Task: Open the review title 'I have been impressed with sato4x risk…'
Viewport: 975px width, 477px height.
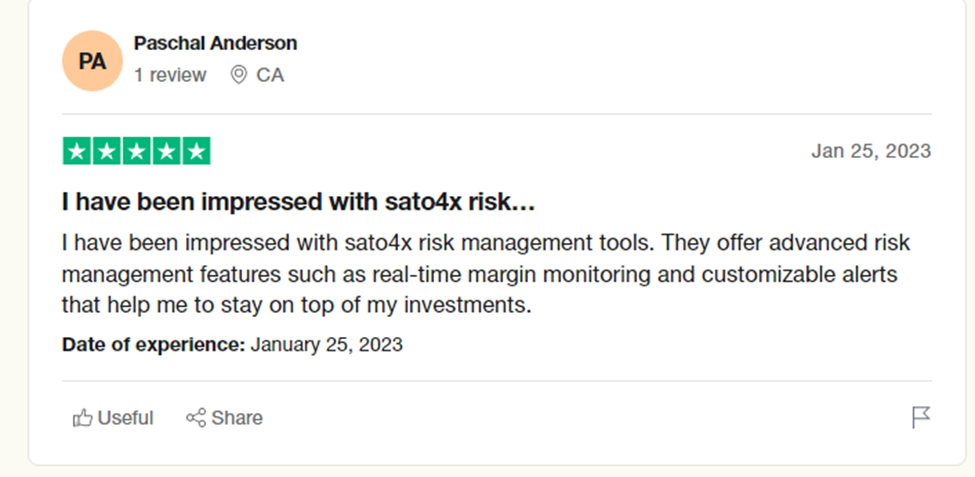Action: pos(298,203)
